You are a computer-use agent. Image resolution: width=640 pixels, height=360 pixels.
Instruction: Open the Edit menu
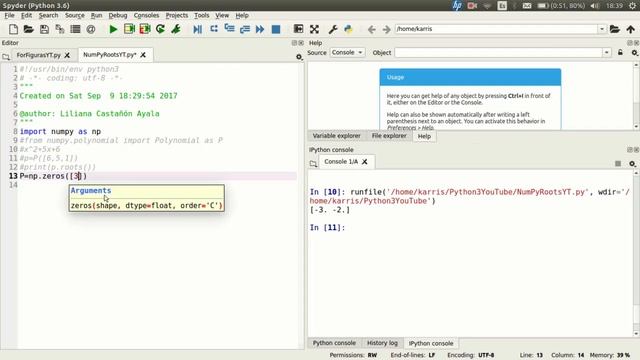pyautogui.click(x=26, y=15)
